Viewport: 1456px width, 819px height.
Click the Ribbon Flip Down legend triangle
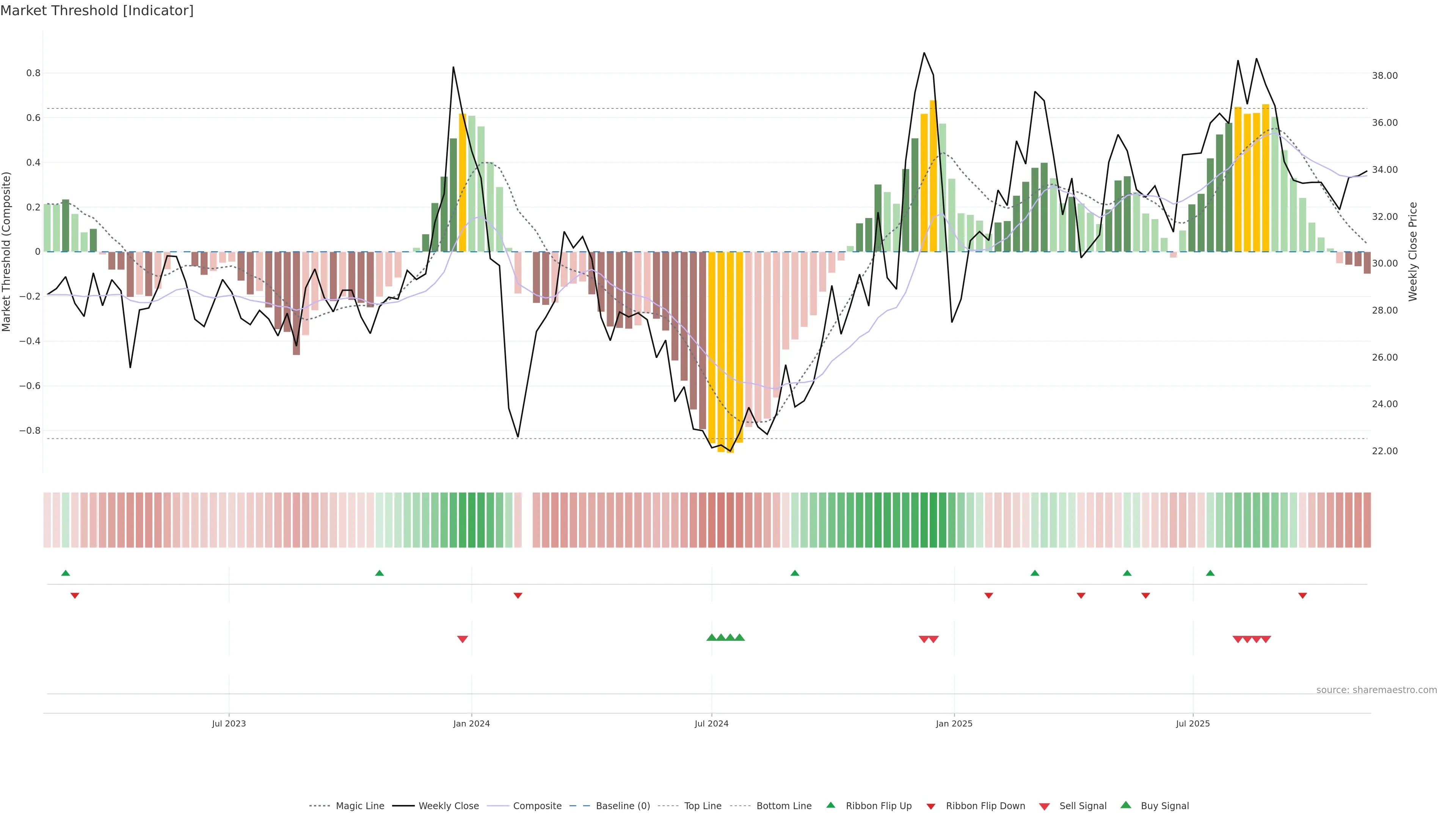(931, 806)
